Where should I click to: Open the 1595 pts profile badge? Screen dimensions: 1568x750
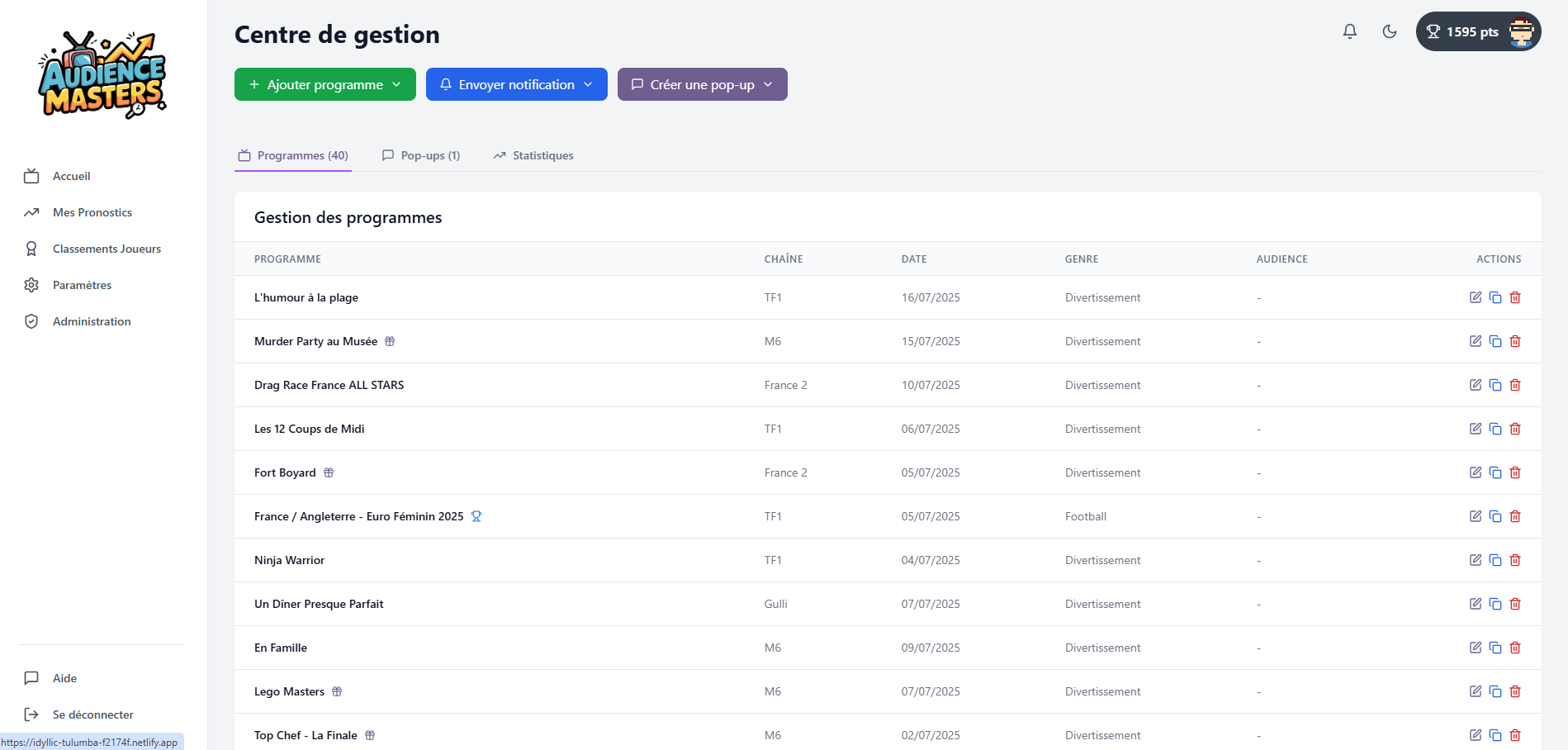click(x=1478, y=31)
